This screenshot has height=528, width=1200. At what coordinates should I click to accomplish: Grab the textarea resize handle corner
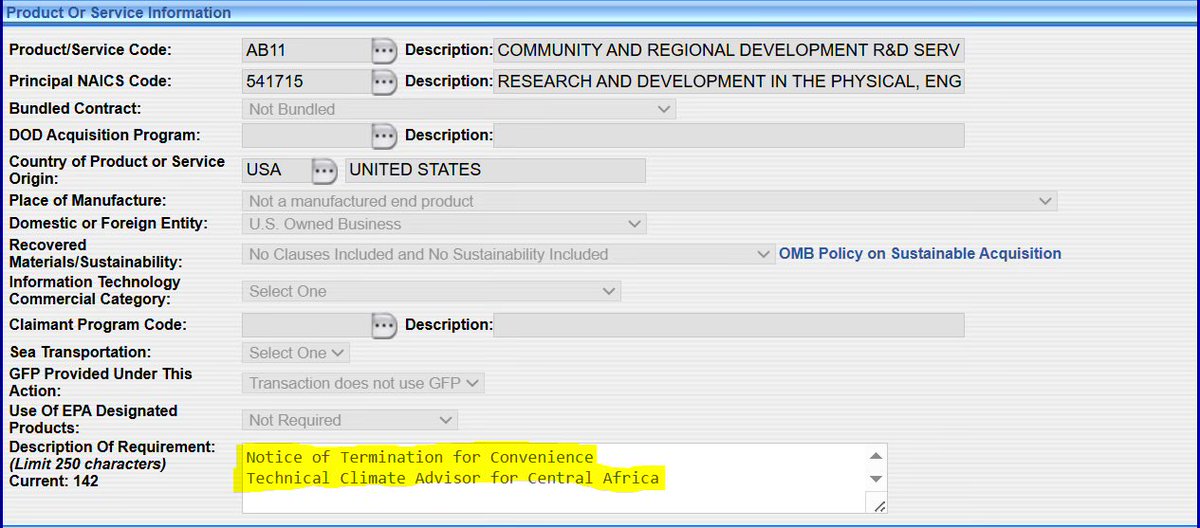tap(877, 506)
